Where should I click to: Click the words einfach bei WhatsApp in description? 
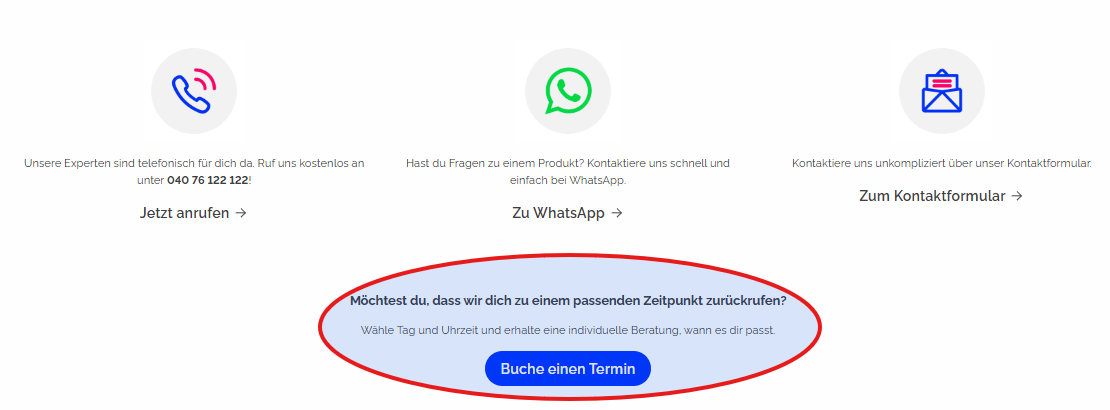(x=568, y=181)
